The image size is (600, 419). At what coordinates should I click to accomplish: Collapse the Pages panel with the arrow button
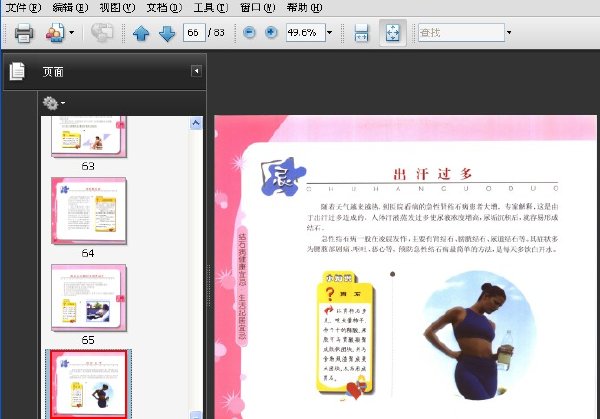[x=196, y=71]
